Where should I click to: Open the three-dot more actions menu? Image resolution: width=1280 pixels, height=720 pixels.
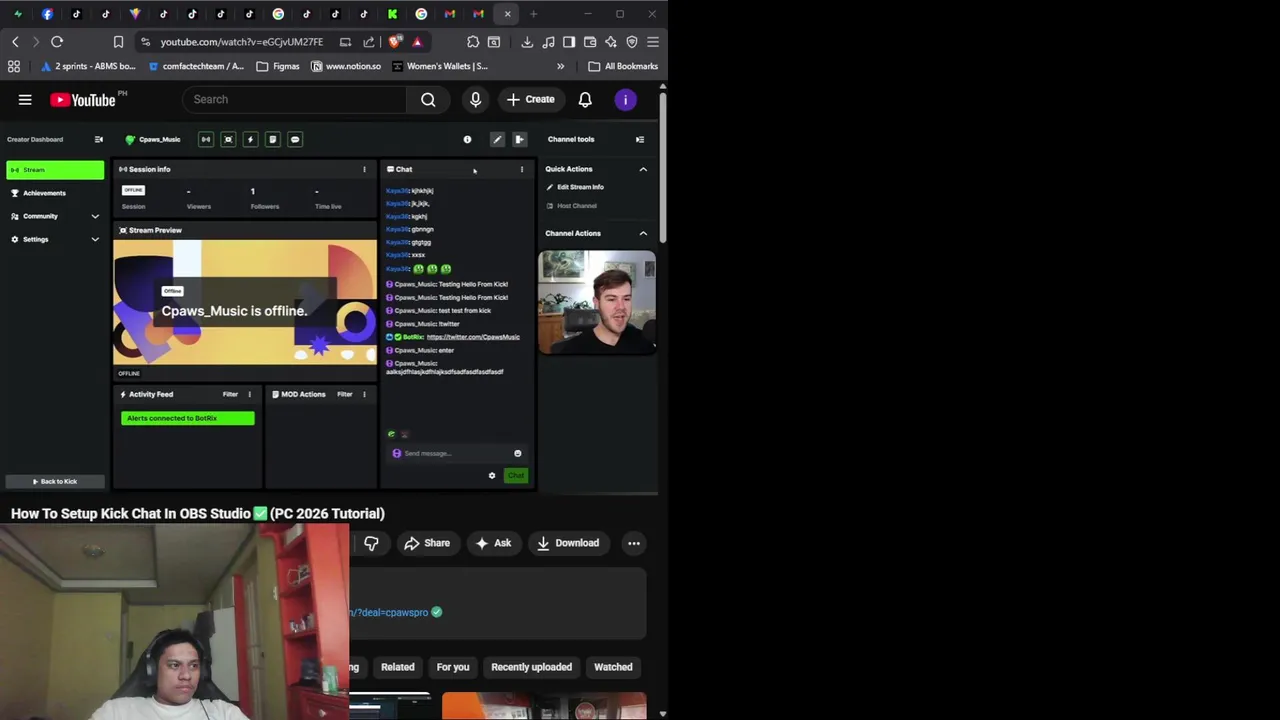(x=634, y=543)
